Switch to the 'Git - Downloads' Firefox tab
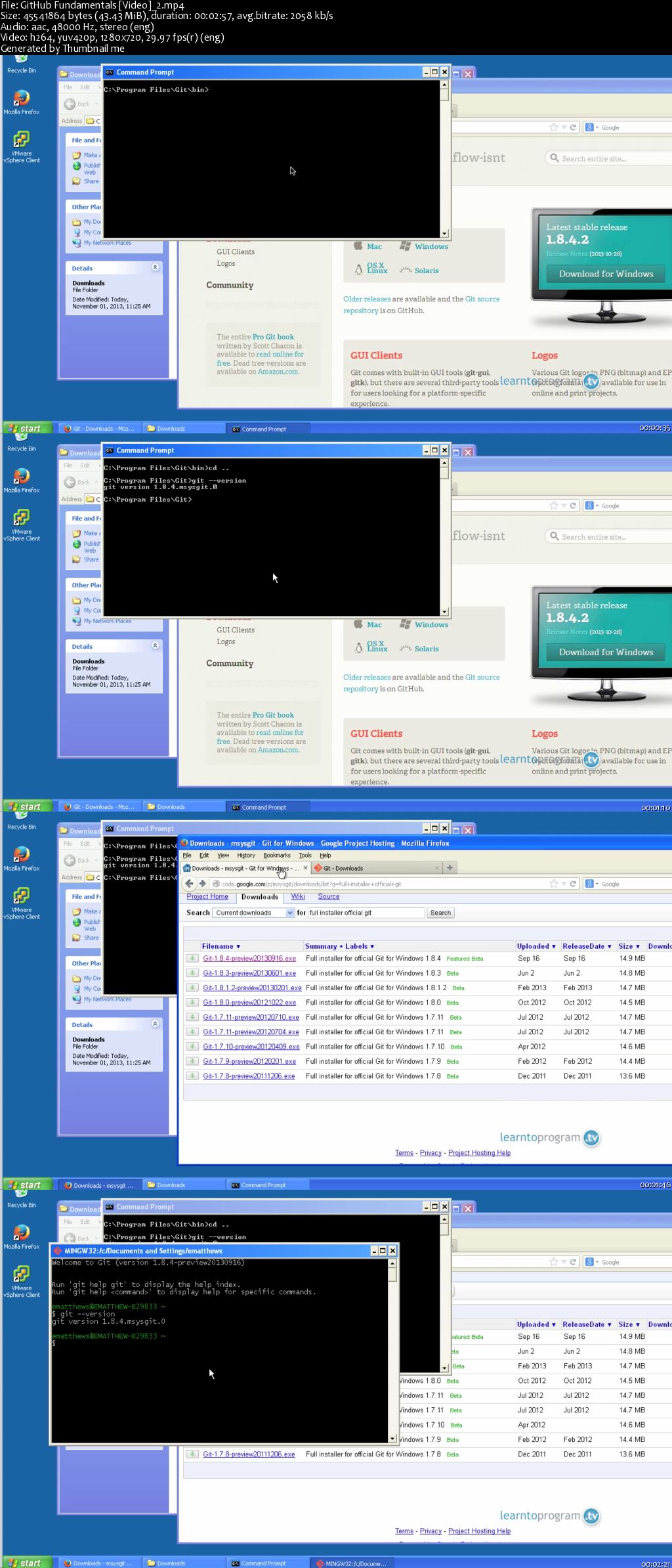This screenshot has height=1568, width=672. point(376,868)
